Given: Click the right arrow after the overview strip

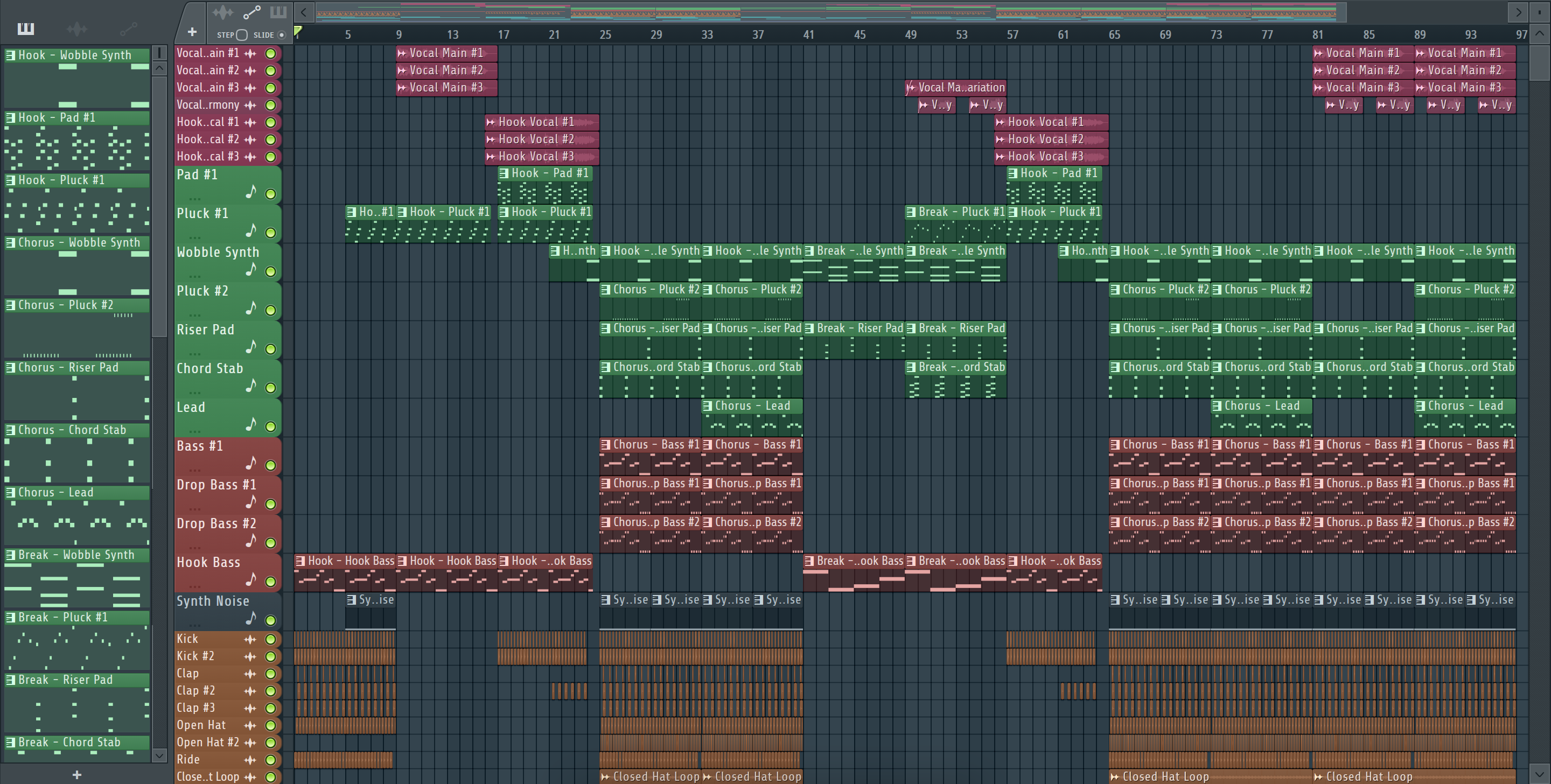Looking at the screenshot, I should [1518, 12].
